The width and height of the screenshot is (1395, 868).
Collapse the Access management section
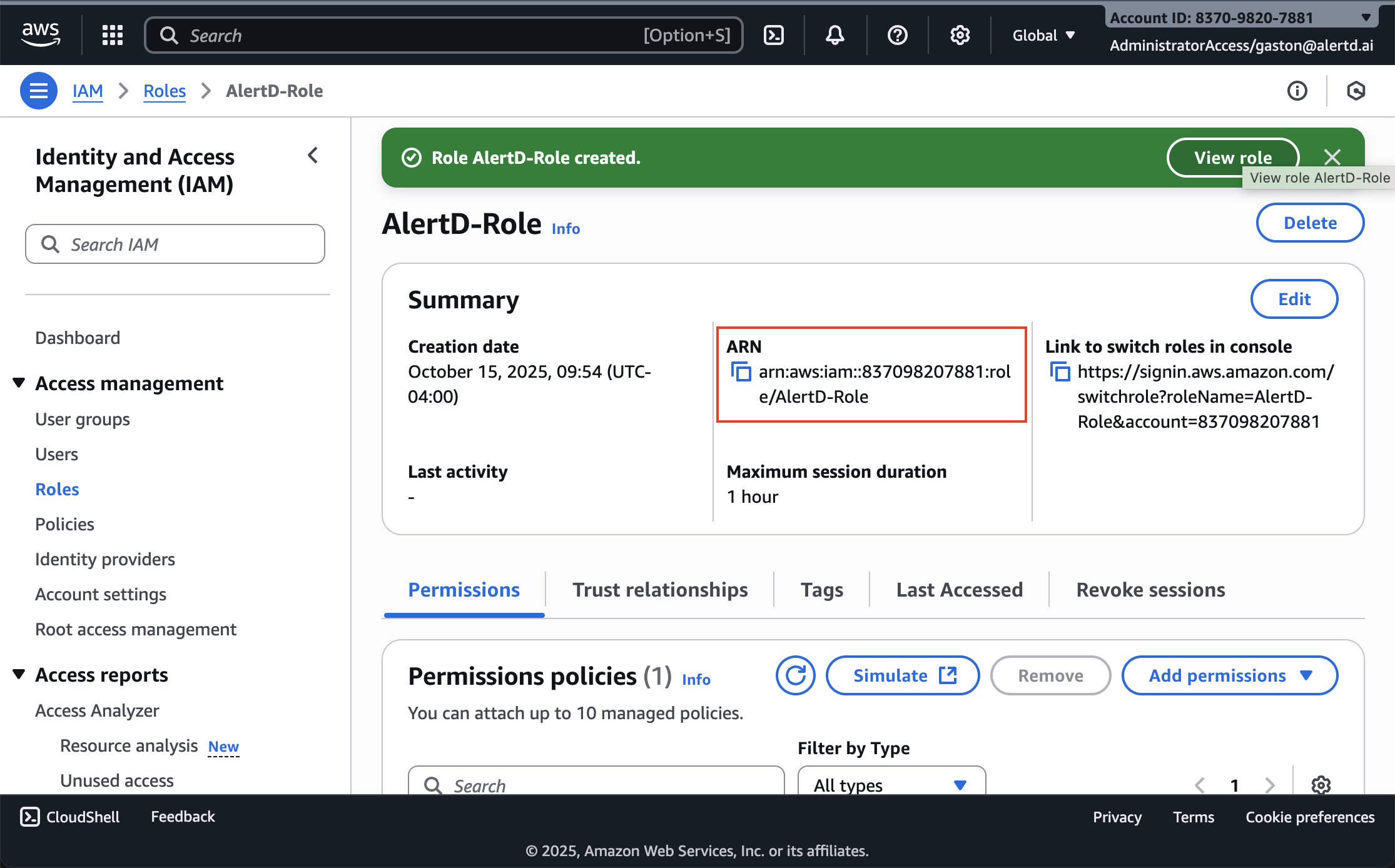coord(18,382)
